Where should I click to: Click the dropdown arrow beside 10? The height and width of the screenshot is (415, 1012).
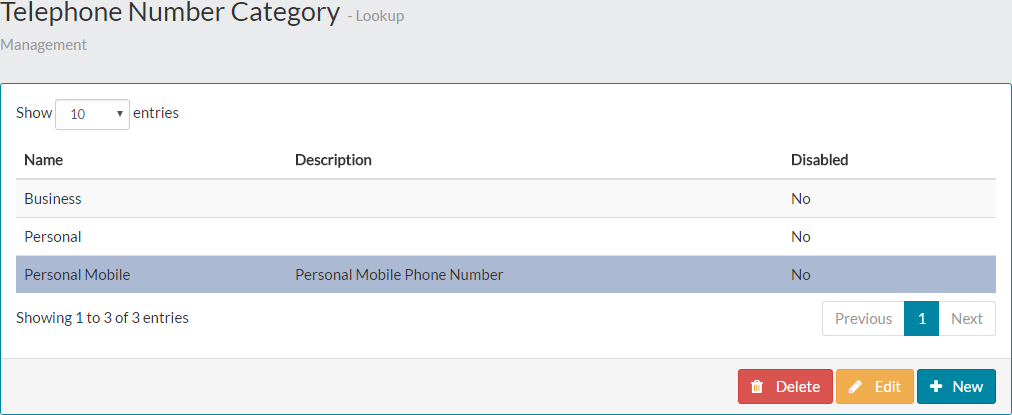[x=120, y=114]
